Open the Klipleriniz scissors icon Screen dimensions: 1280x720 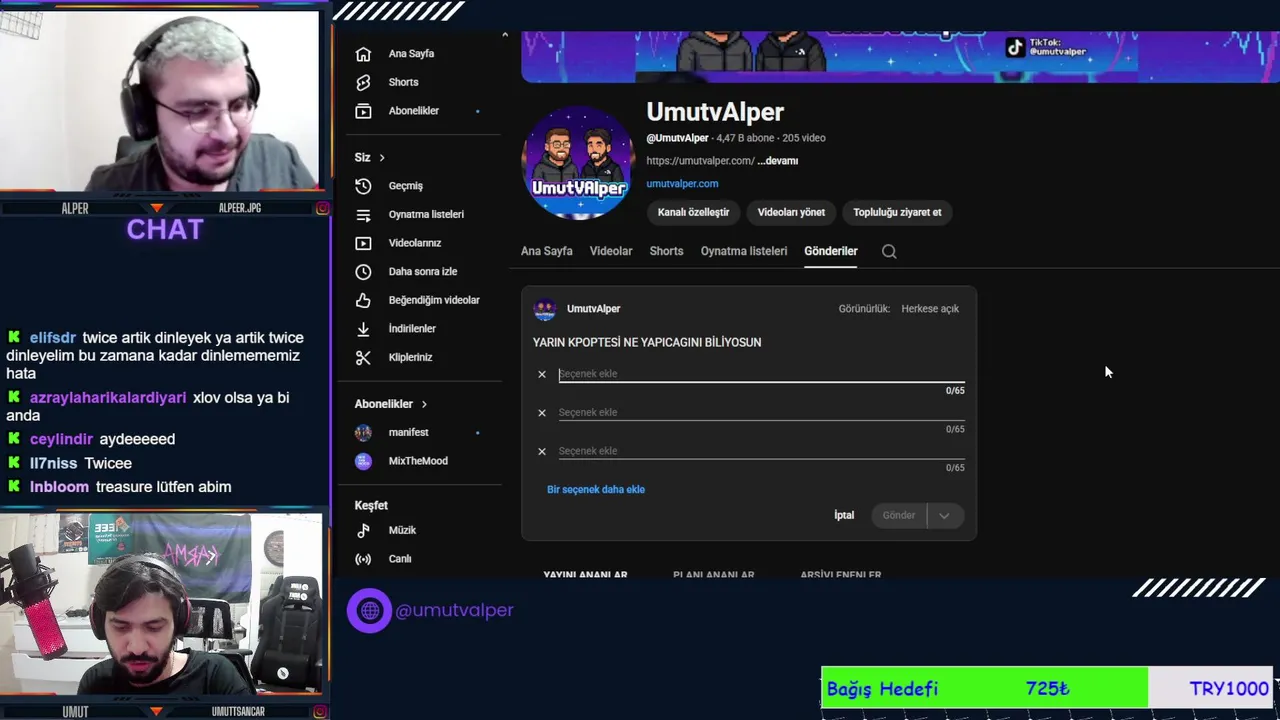pyautogui.click(x=363, y=357)
